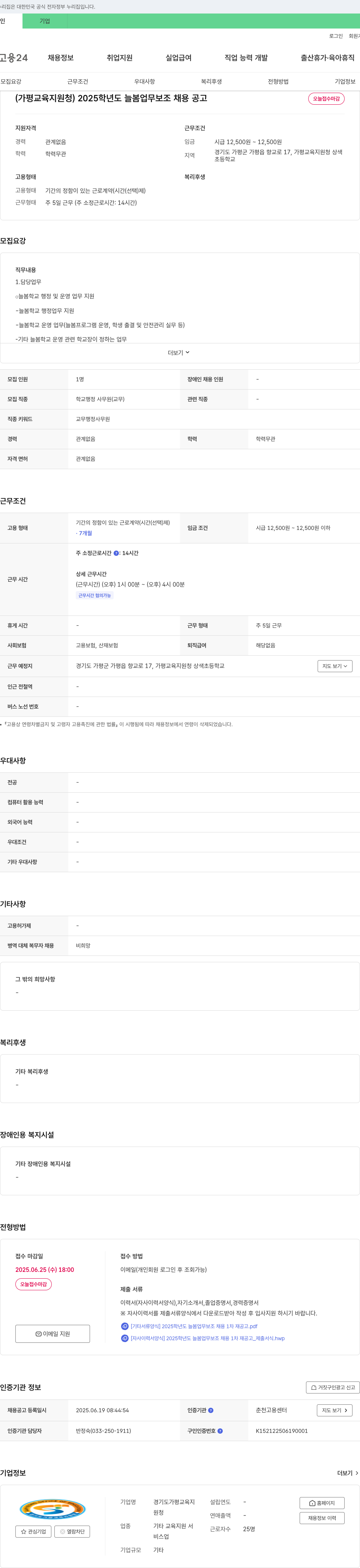Viewport: 360px width, 1568px height.
Task: Open the 출산휴가·육아휴직 menu
Action: pyautogui.click(x=327, y=58)
